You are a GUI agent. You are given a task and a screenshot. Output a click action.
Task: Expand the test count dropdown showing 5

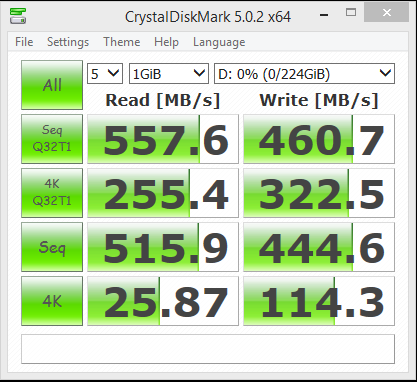click(105, 73)
